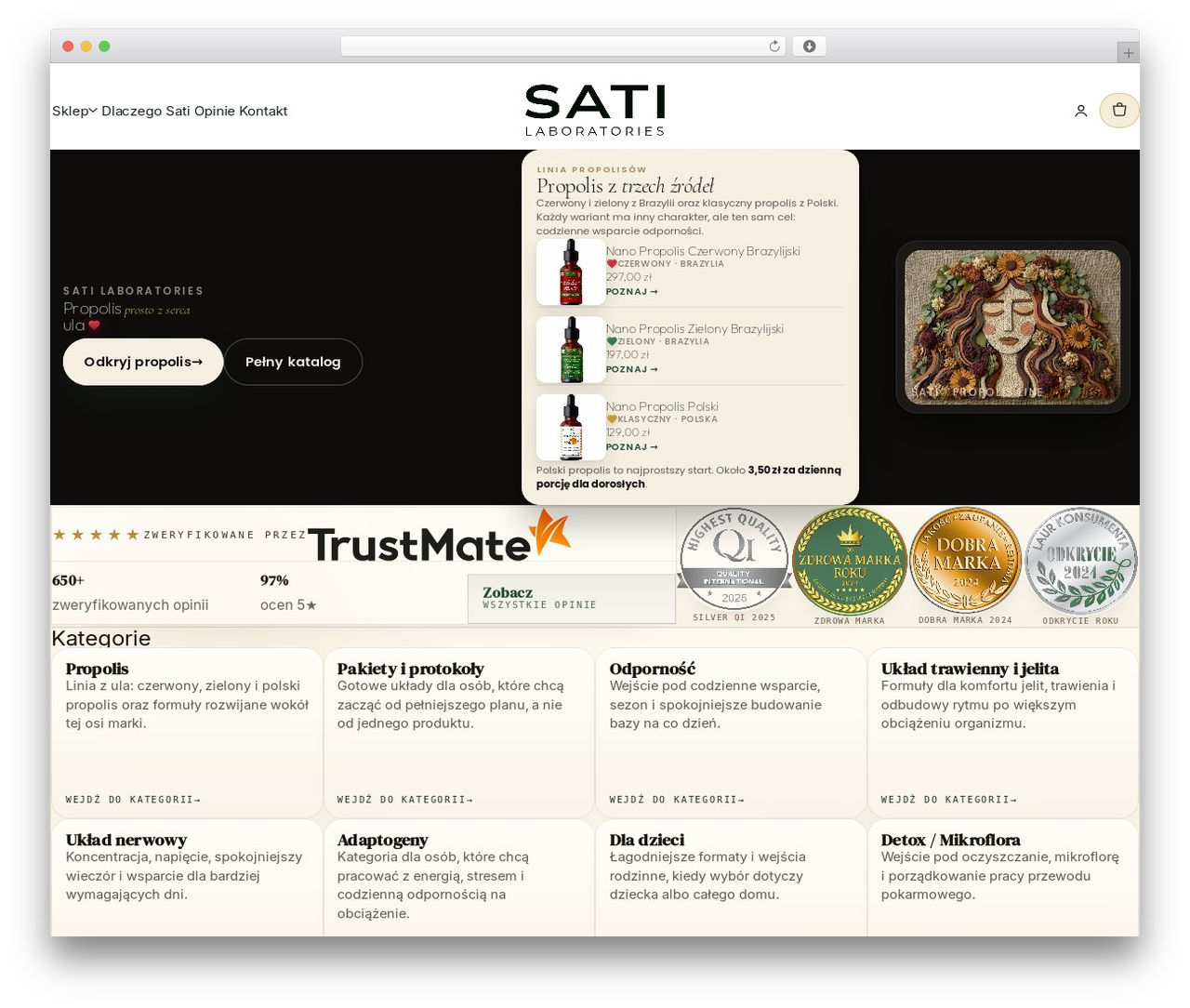Reload the page with the refresh icon
1190x1008 pixels.
tap(774, 46)
